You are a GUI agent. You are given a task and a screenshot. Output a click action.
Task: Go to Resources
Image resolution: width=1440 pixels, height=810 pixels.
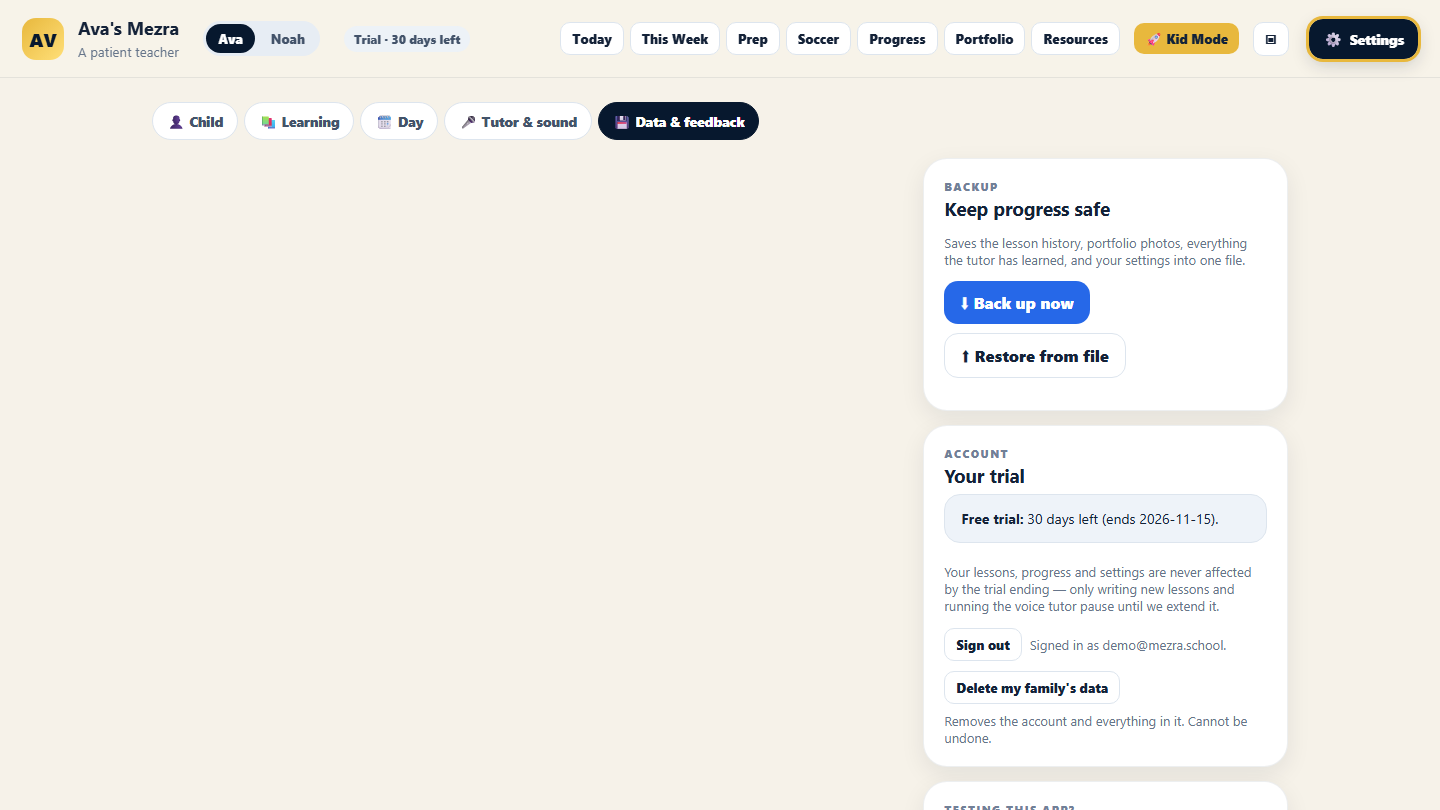1075,39
